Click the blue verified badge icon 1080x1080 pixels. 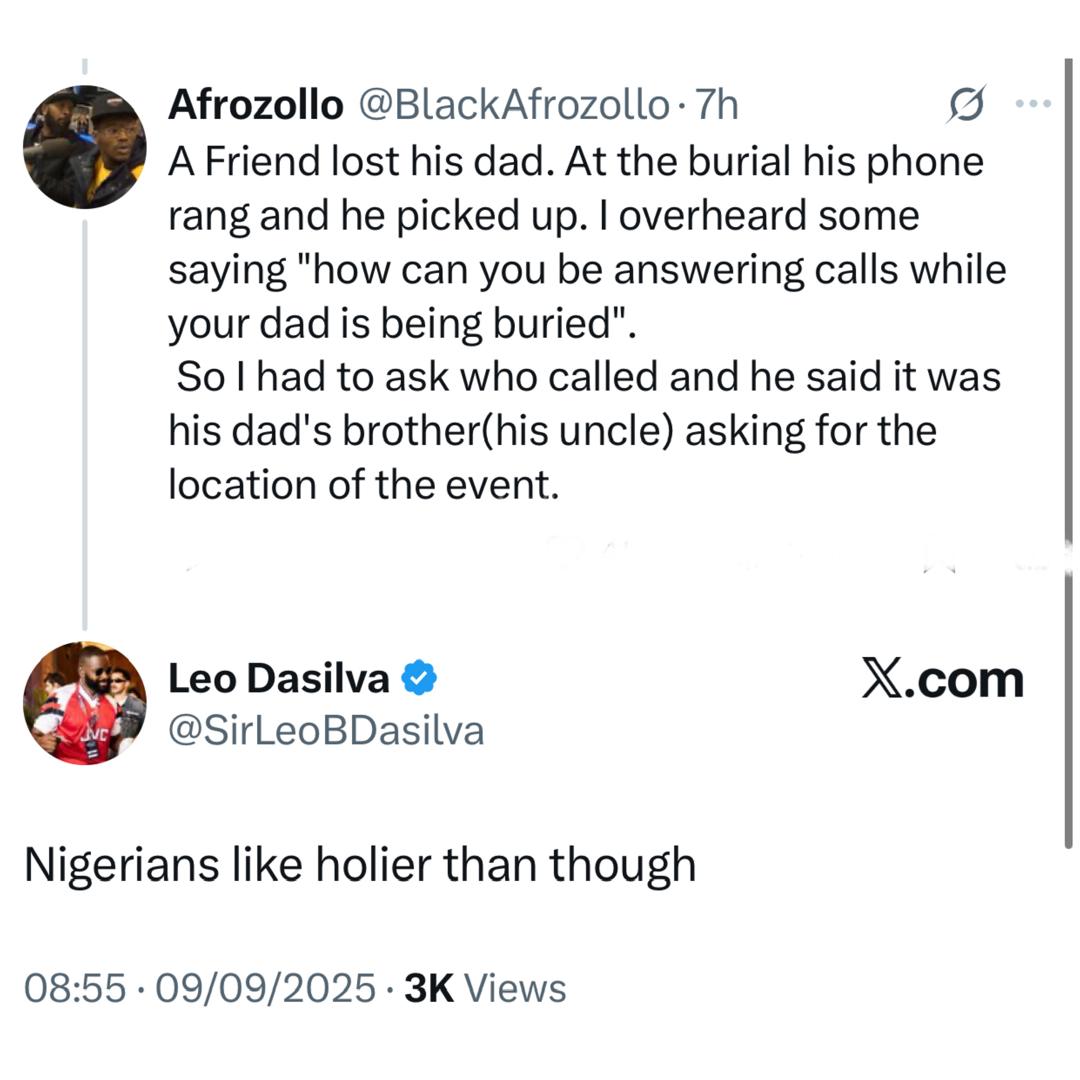(x=419, y=679)
